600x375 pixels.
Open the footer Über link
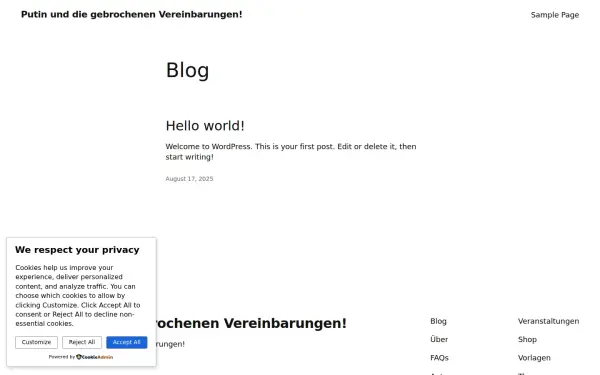pos(439,339)
